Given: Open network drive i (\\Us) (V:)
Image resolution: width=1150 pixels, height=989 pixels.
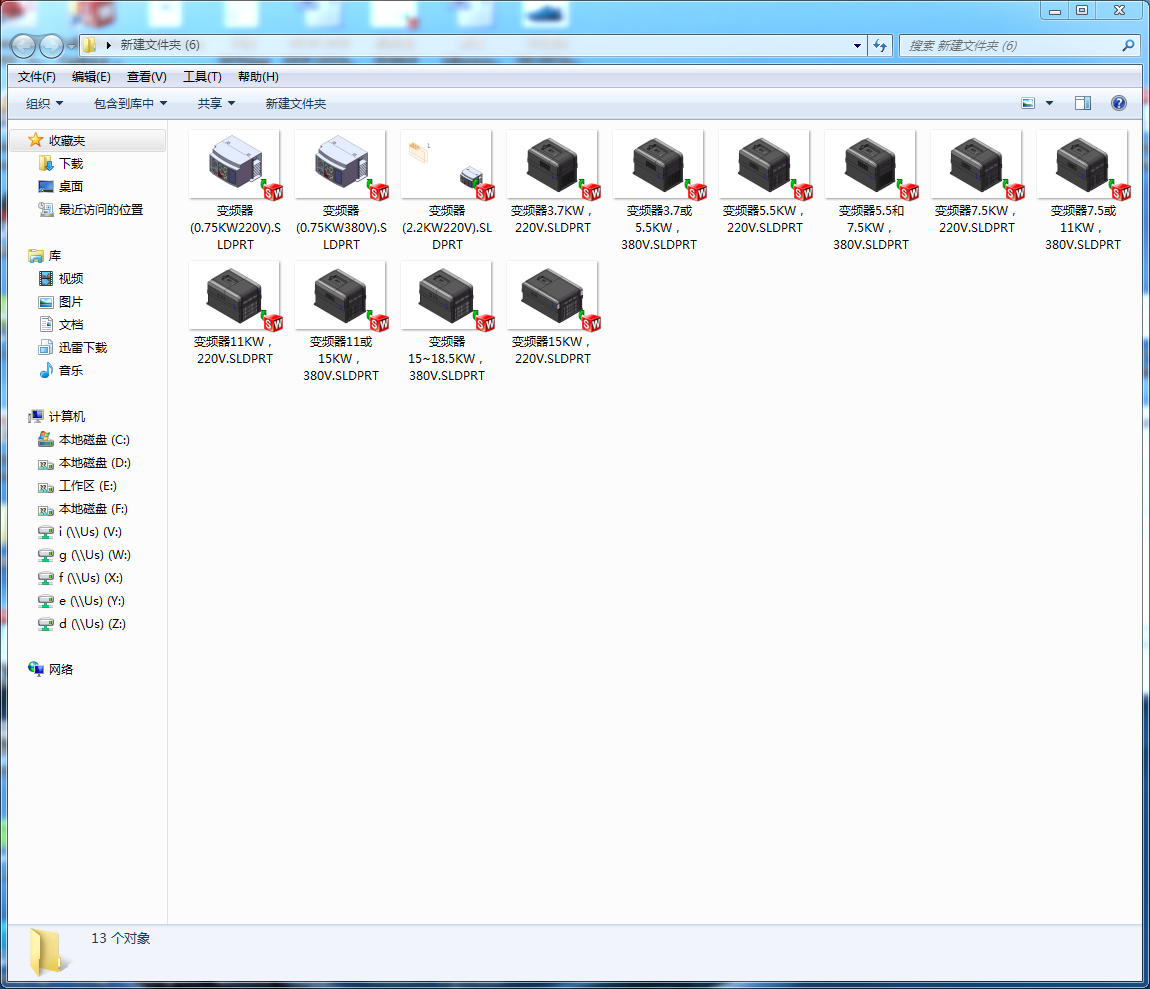Looking at the screenshot, I should [90, 532].
